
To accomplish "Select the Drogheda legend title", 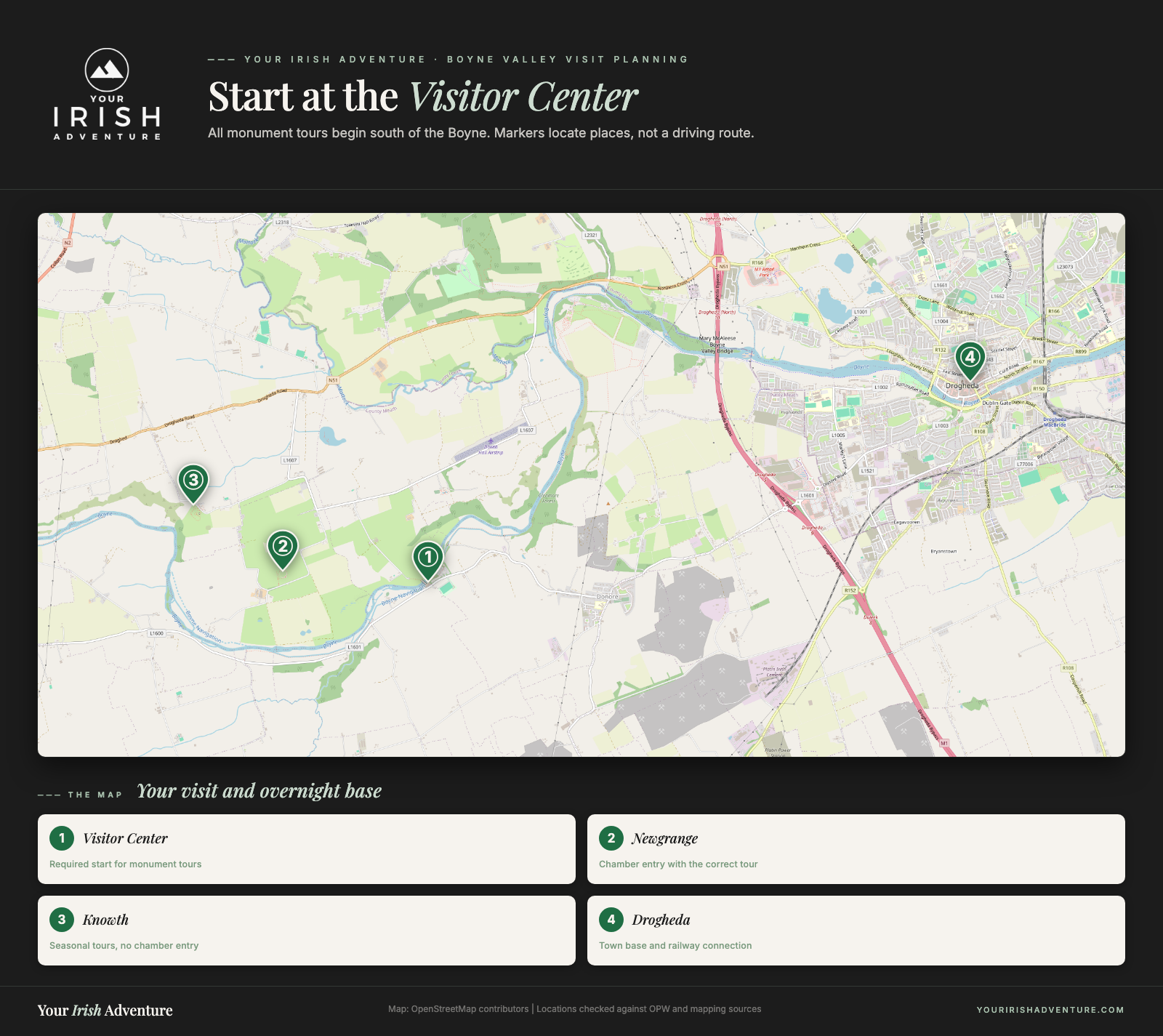I will click(x=661, y=920).
